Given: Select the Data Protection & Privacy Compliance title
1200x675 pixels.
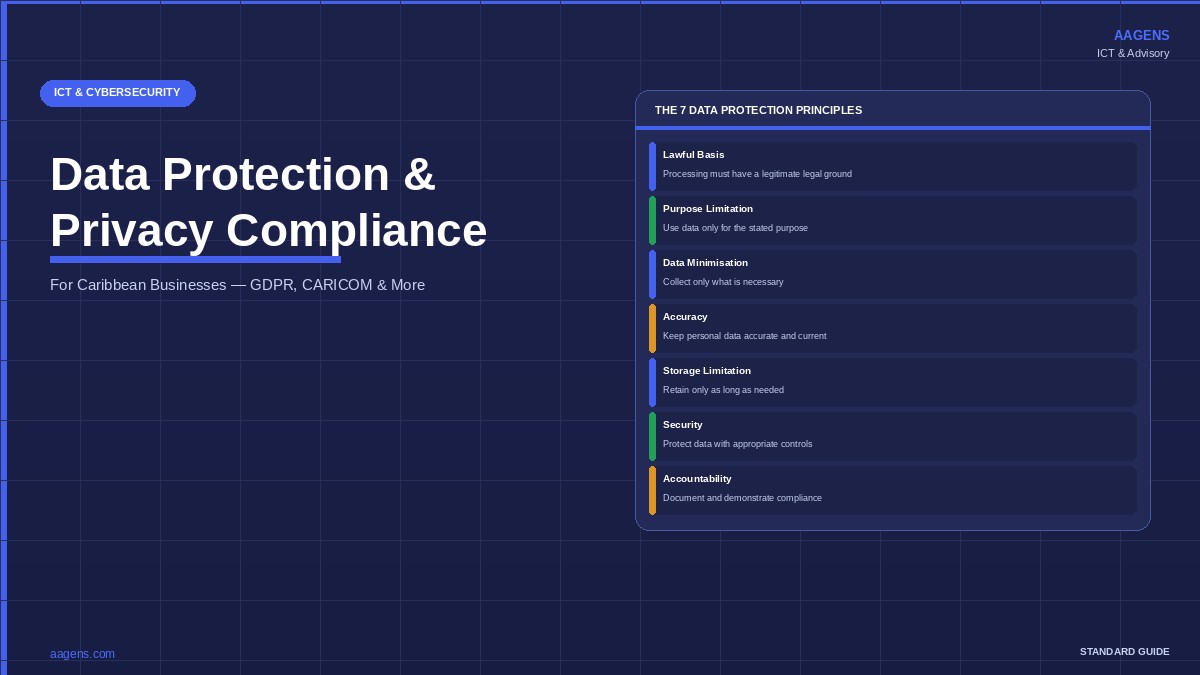Looking at the screenshot, I should (x=268, y=202).
